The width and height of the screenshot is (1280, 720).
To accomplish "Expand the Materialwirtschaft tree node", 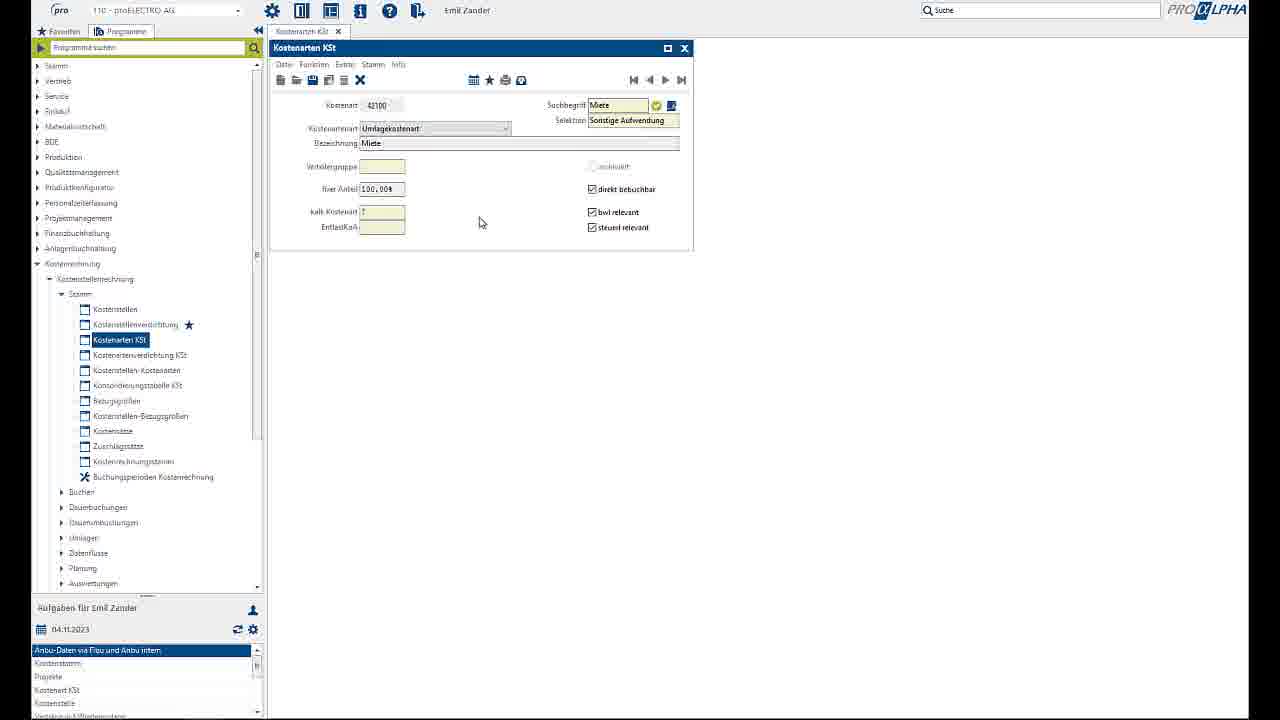I will click(38, 127).
